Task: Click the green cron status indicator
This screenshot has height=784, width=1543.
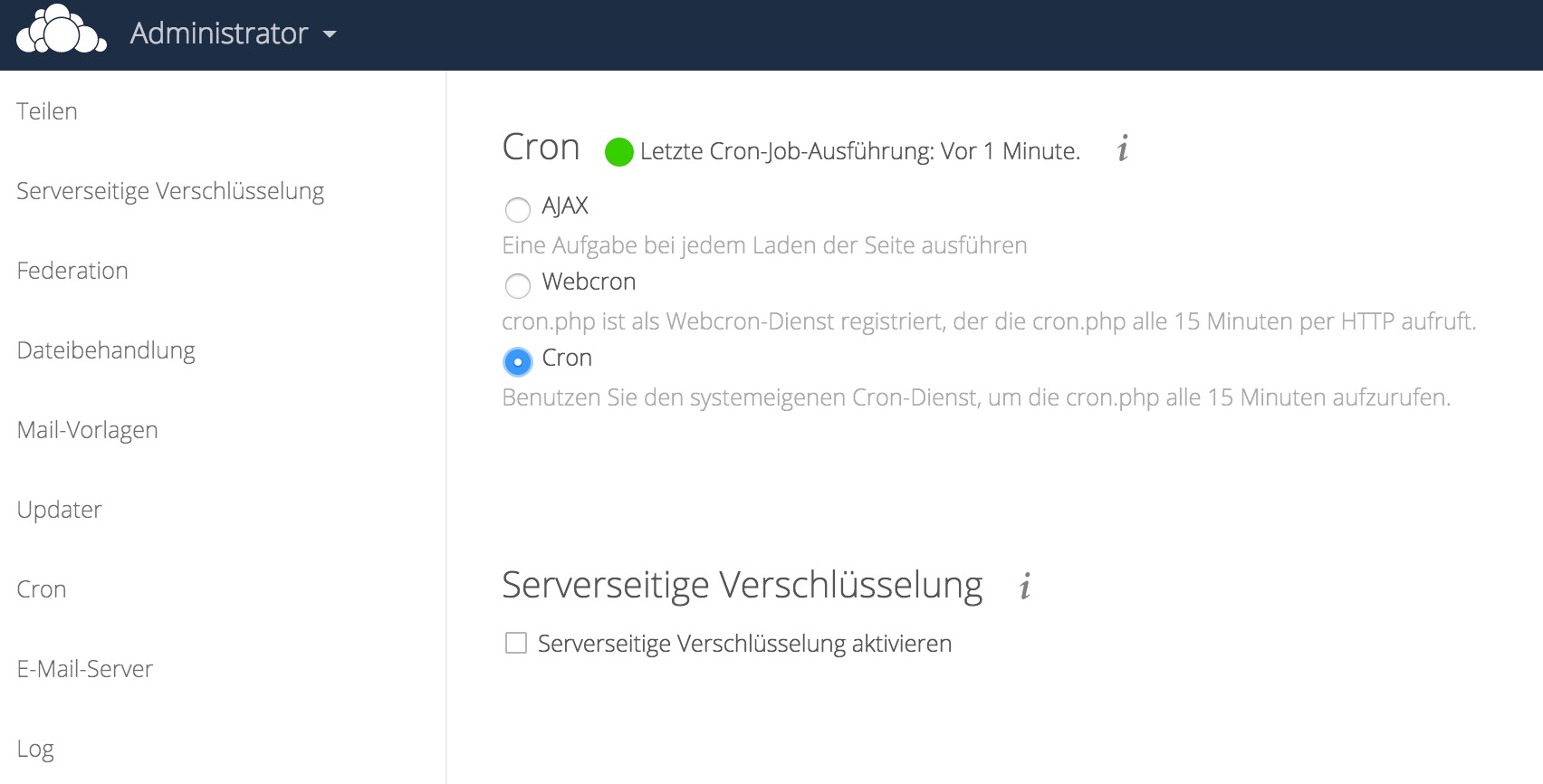Action: pos(618,152)
